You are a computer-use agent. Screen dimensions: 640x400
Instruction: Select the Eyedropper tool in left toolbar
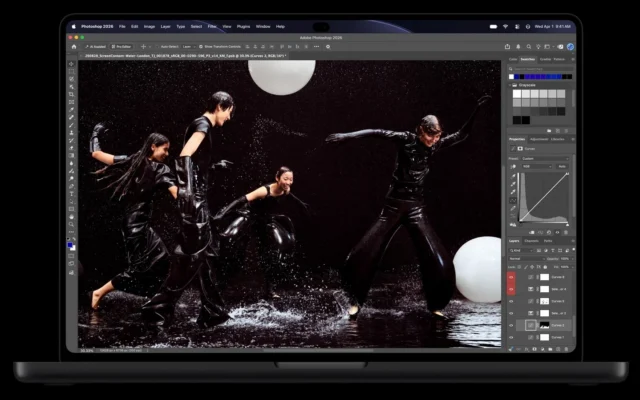pyautogui.click(x=71, y=109)
